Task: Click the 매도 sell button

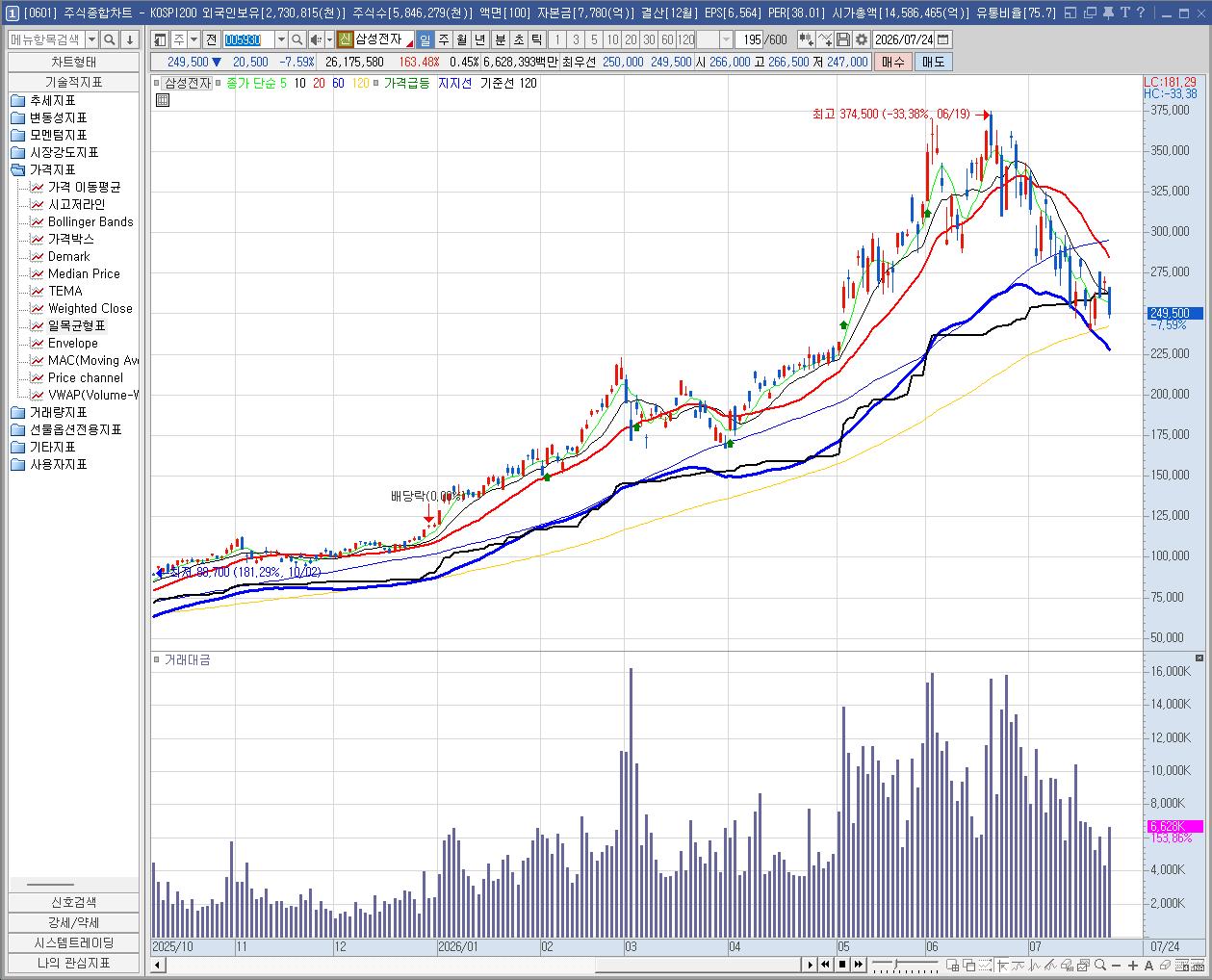Action: tap(933, 62)
